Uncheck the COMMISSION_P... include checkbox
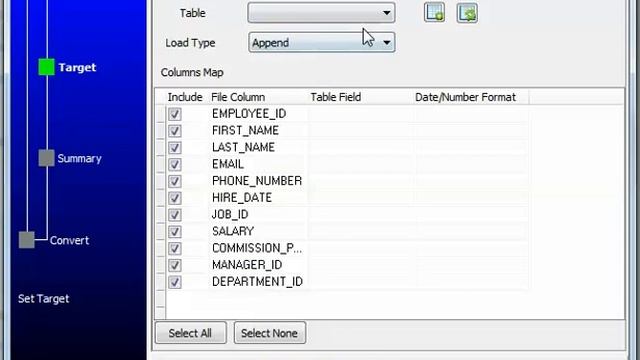Image resolution: width=640 pixels, height=360 pixels. click(x=175, y=248)
